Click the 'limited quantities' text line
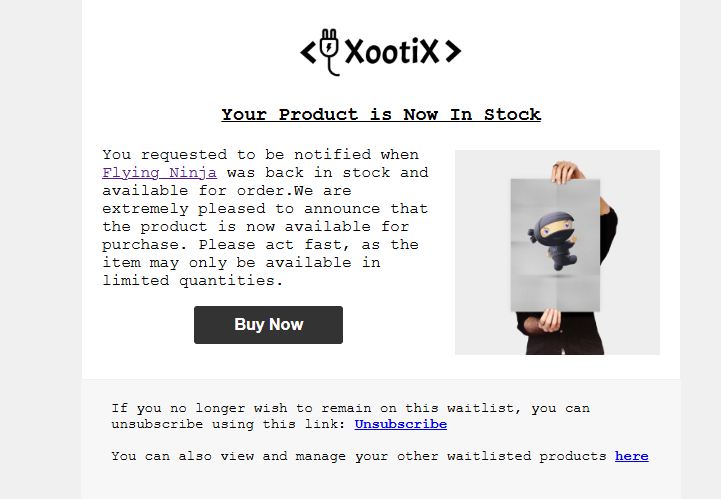721x499 pixels. (192, 281)
